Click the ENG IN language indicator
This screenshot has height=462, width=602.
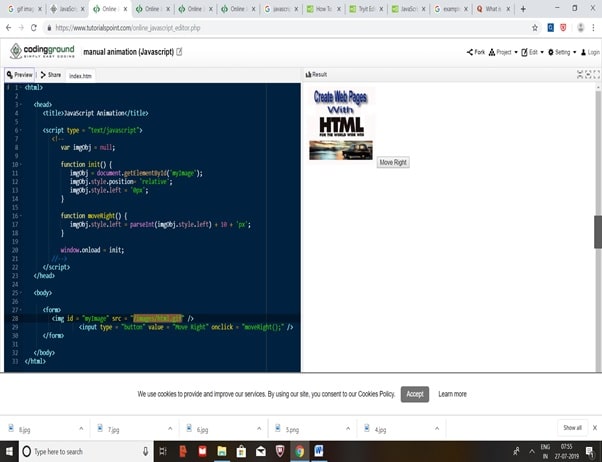point(545,452)
